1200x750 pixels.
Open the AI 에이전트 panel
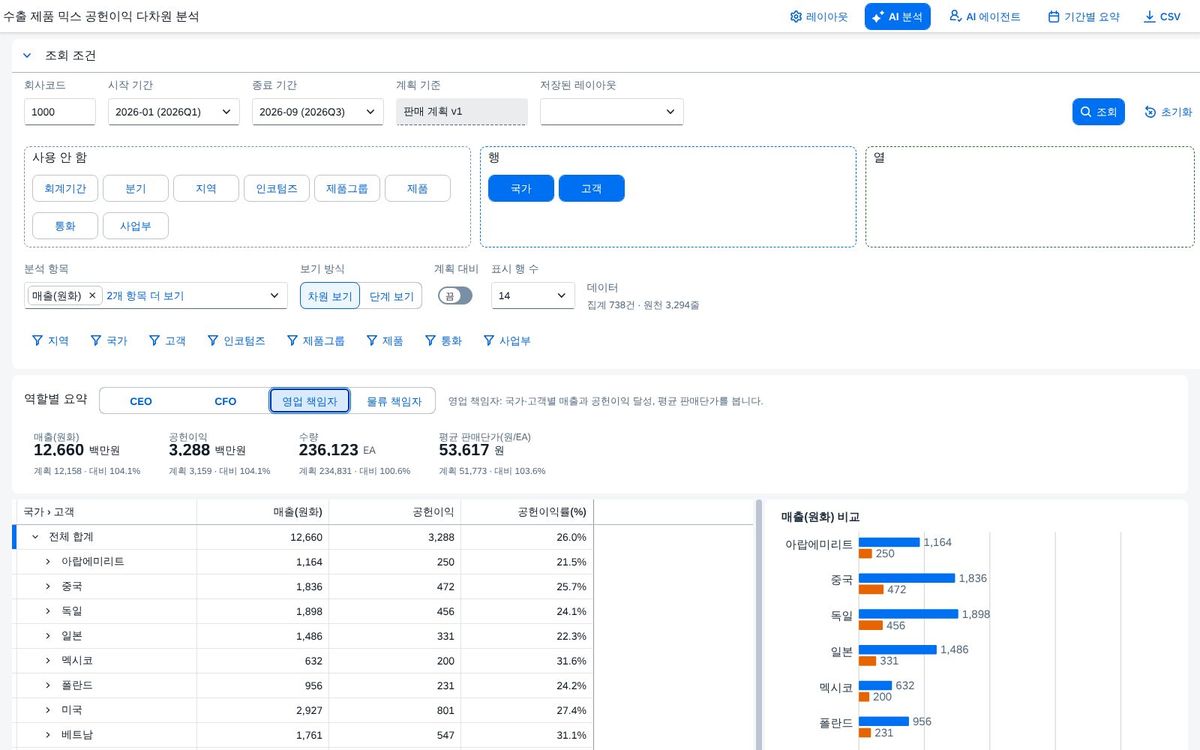pos(985,17)
